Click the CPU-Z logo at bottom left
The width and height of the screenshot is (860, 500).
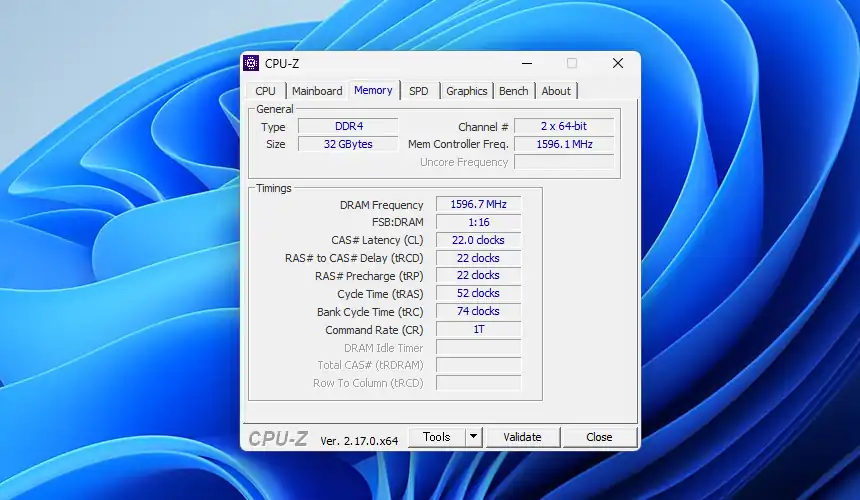tap(278, 438)
